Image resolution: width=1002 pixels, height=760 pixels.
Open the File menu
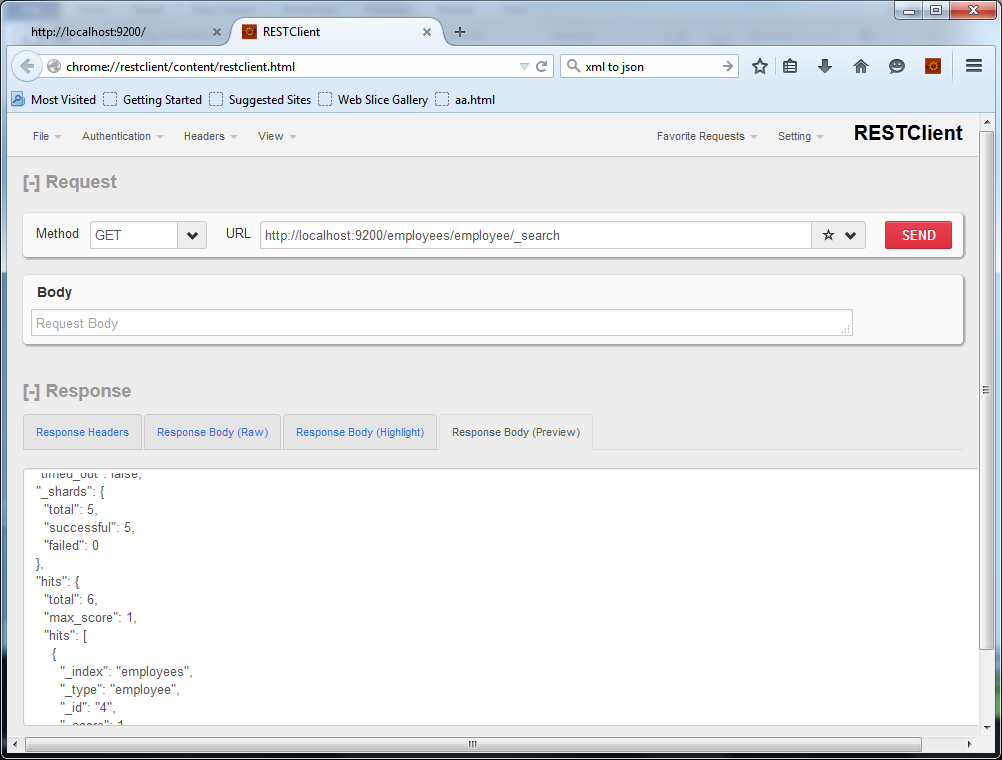coord(47,136)
